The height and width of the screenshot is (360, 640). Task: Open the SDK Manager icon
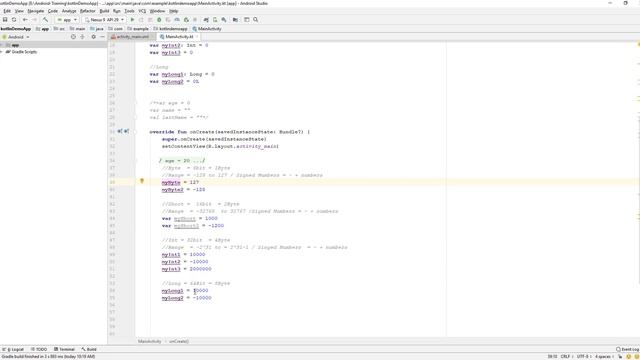coord(224,20)
